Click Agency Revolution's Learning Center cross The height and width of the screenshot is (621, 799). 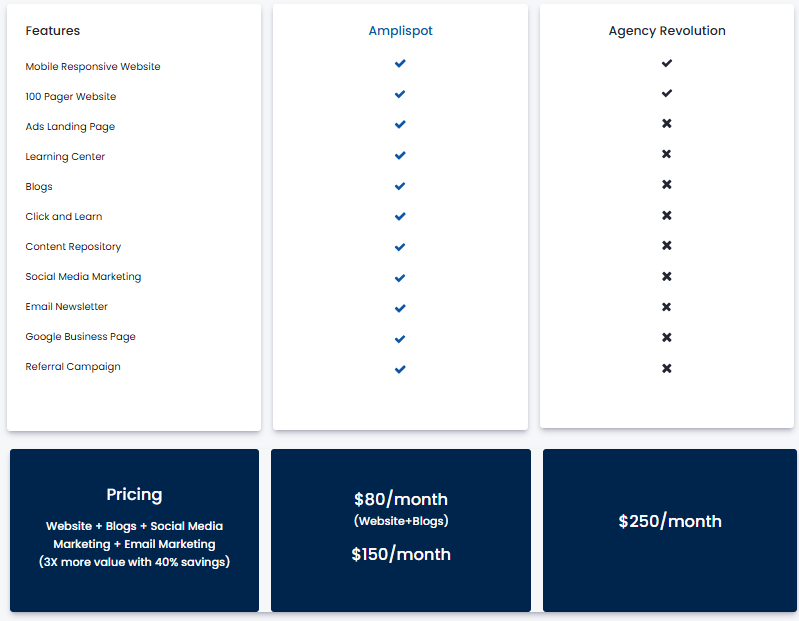[x=667, y=154]
